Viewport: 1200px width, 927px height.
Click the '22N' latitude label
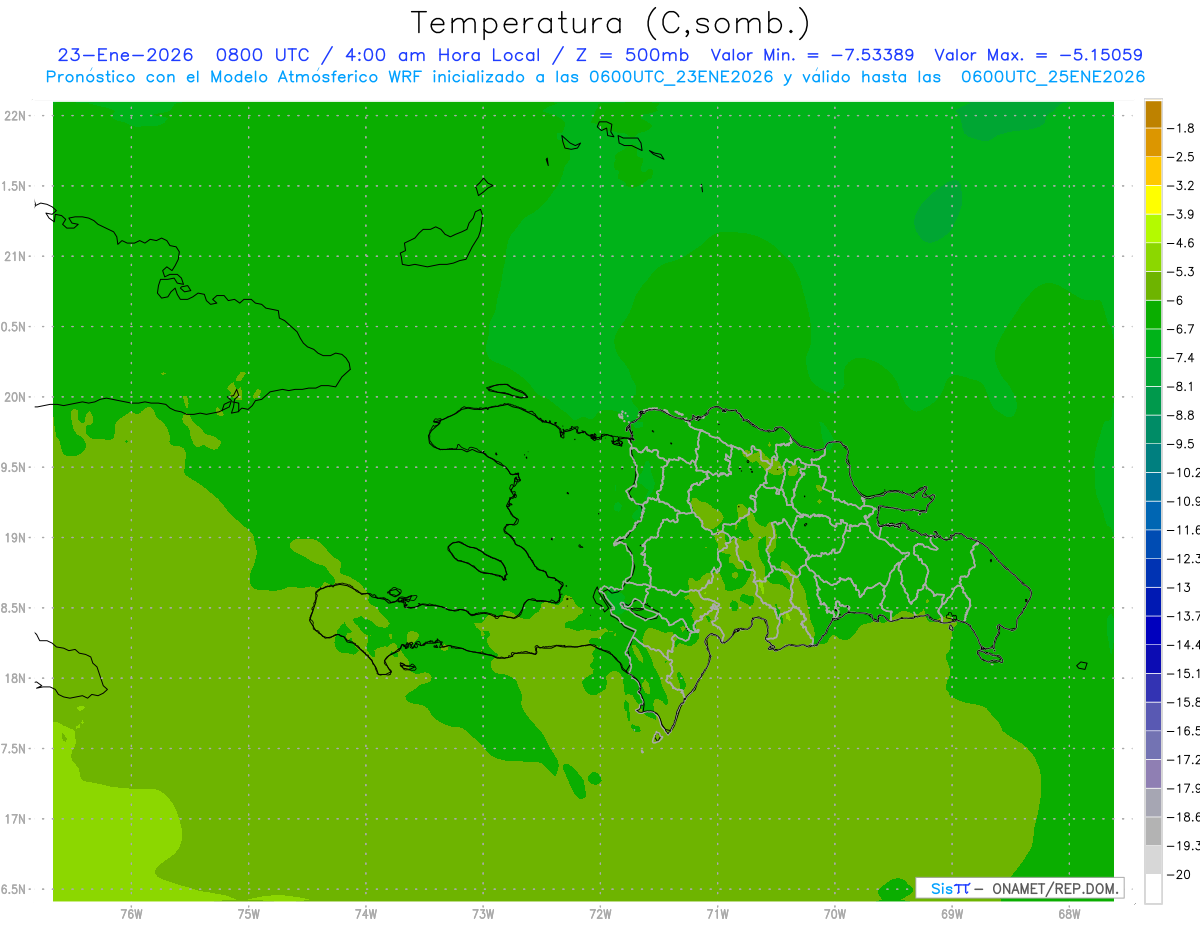(x=17, y=115)
